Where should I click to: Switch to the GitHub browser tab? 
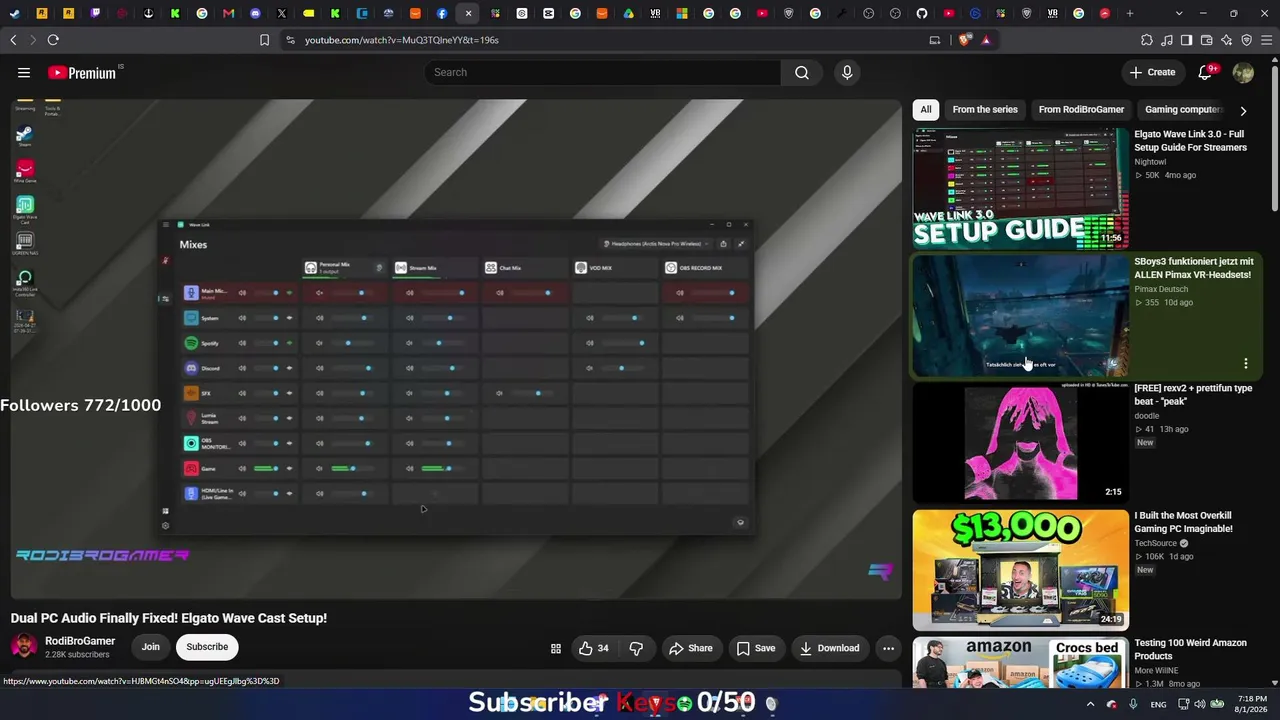click(922, 13)
